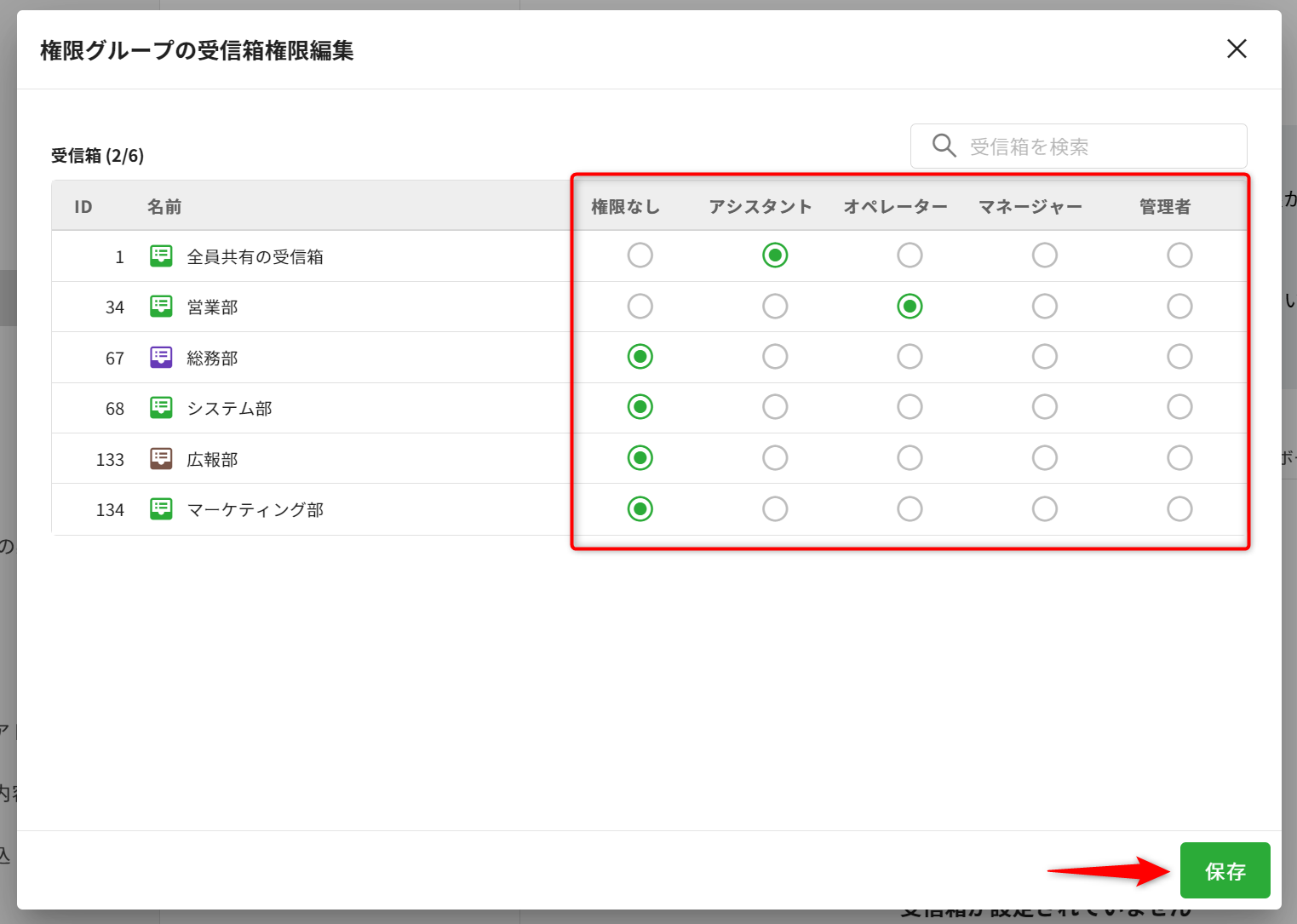Select マネージャー for マーケティング部 inbox

pos(1044,509)
